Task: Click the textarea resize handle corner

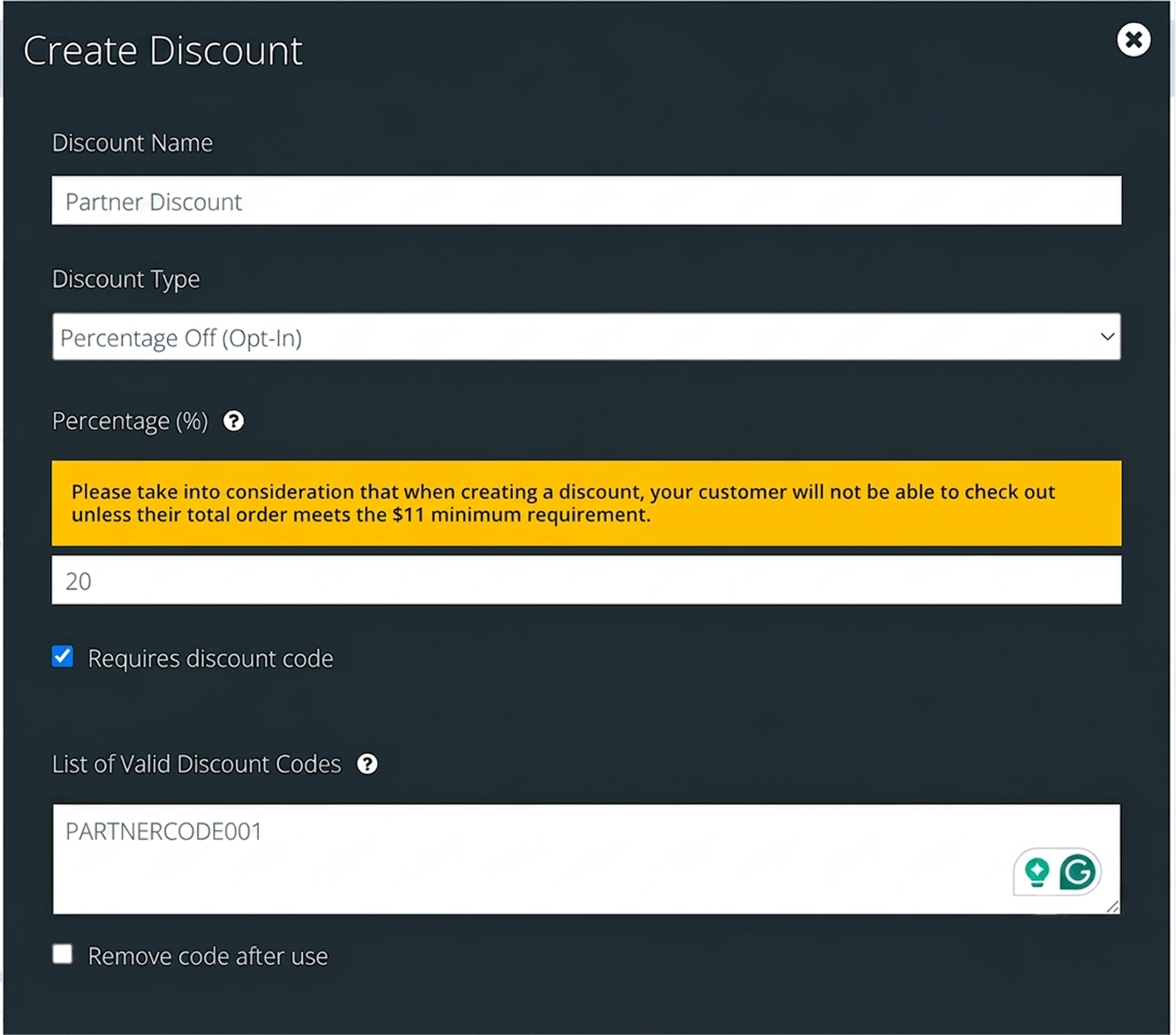Action: [x=1112, y=906]
